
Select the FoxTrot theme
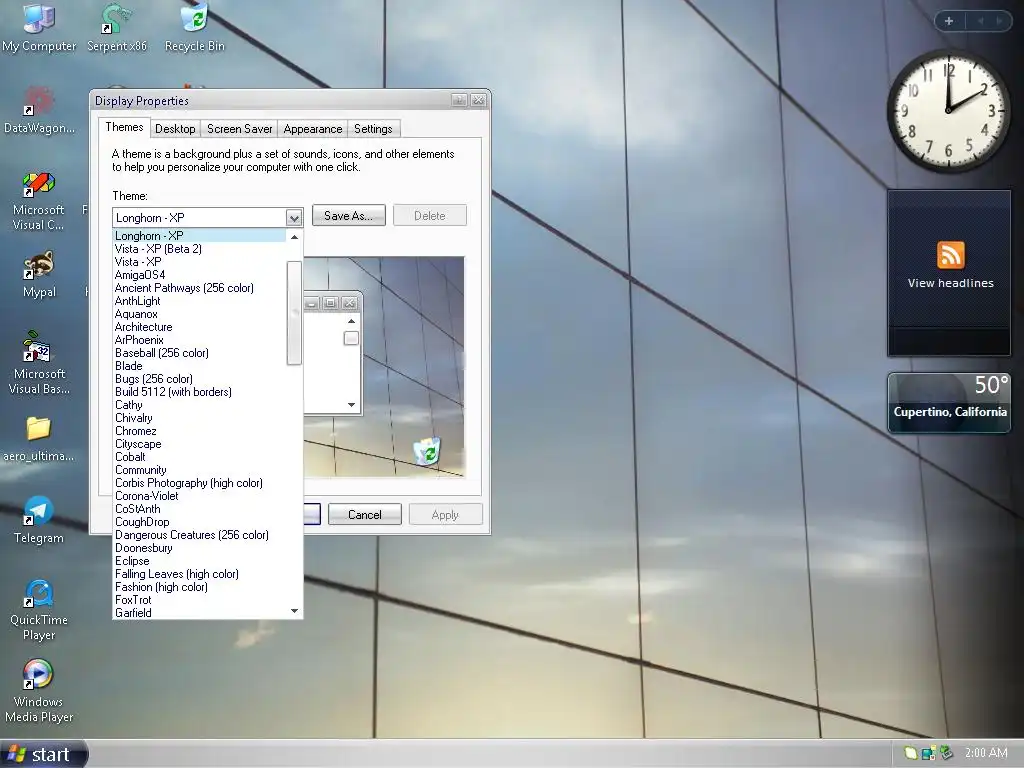coord(199,600)
